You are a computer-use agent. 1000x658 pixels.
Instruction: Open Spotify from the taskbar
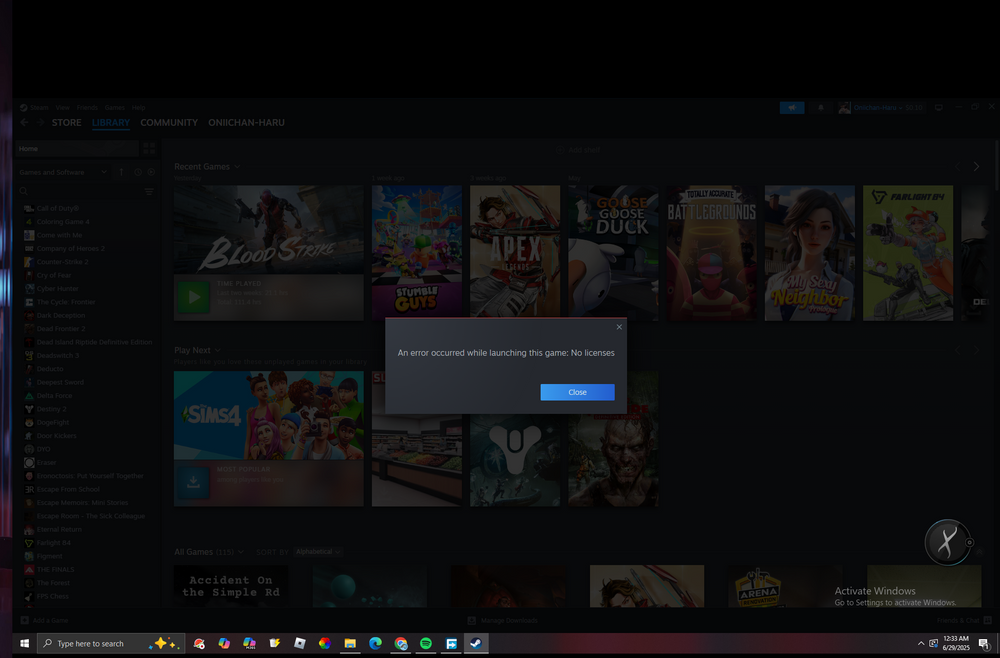point(425,643)
